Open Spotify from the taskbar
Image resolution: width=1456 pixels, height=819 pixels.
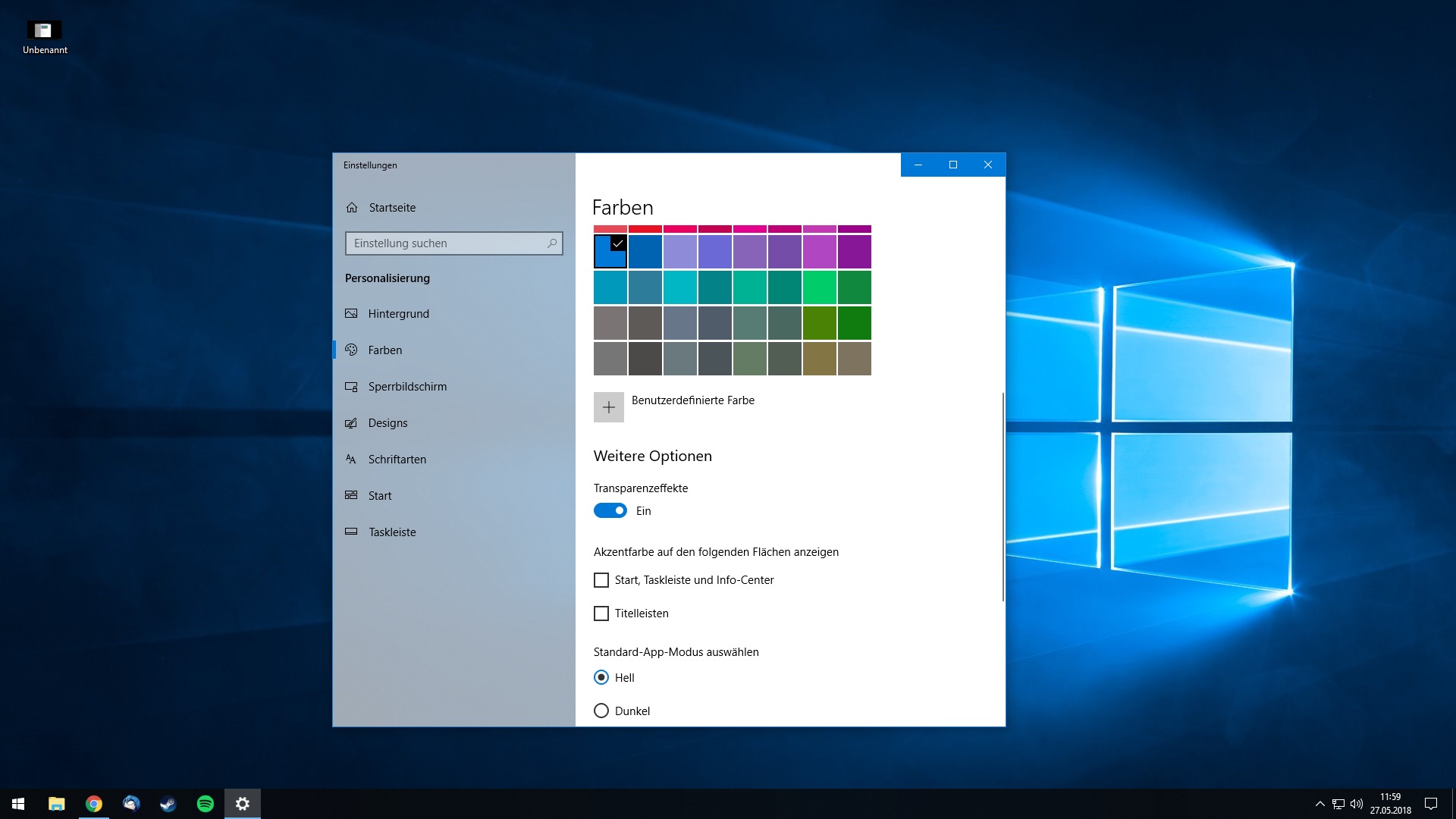point(206,804)
